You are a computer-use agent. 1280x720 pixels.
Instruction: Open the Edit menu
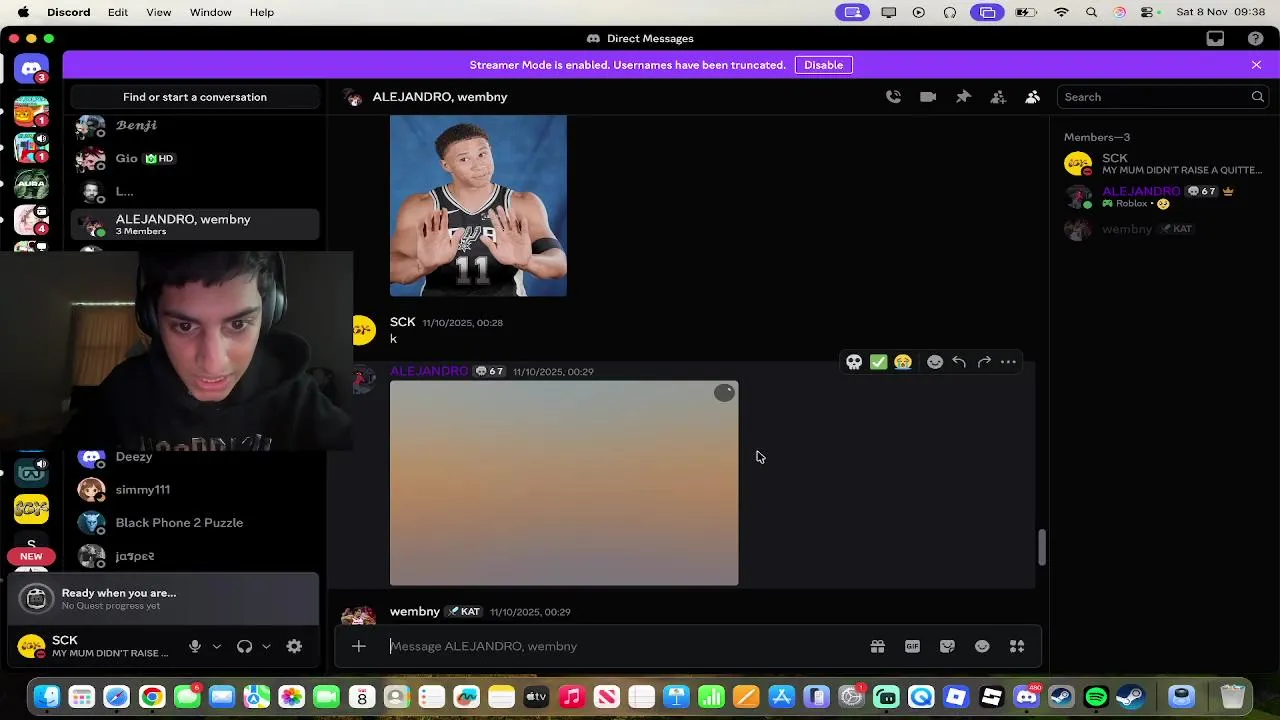coord(118,12)
